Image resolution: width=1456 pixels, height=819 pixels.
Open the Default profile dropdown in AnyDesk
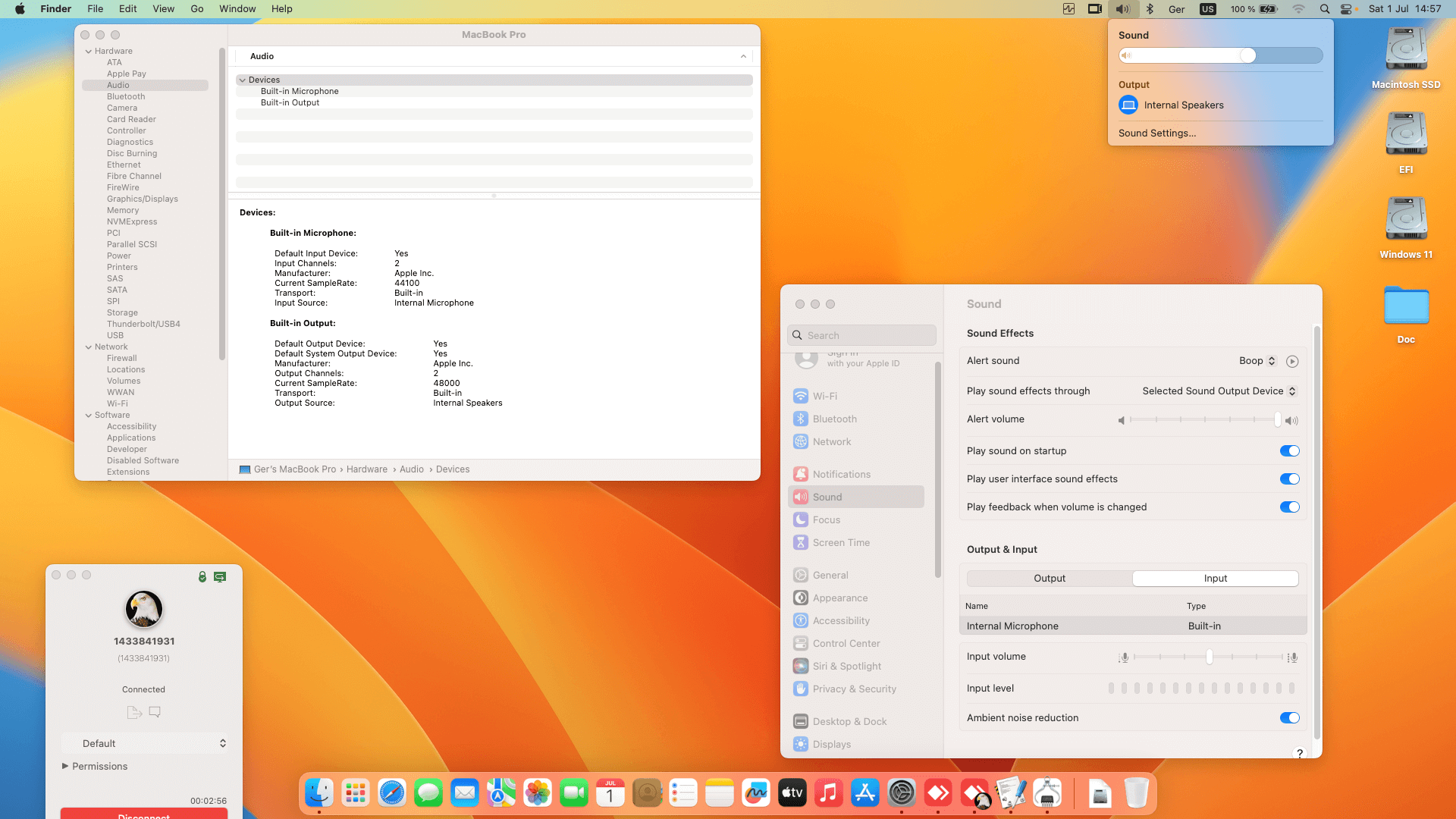tap(145, 744)
